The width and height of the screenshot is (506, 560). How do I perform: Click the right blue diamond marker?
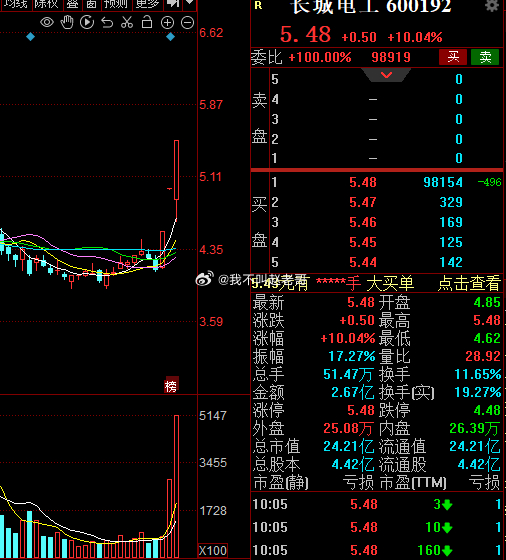[171, 36]
